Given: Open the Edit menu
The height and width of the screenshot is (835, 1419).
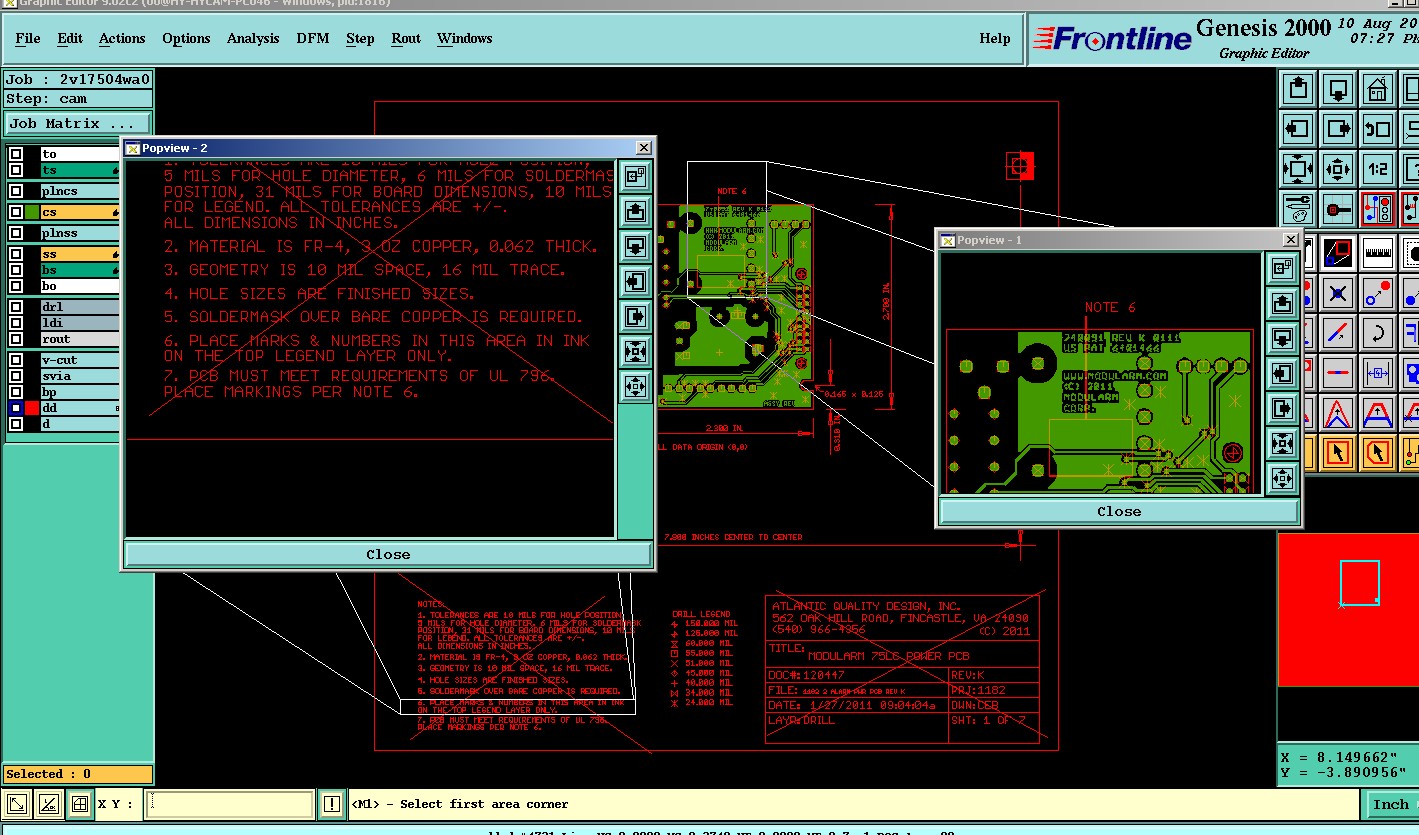Looking at the screenshot, I should tap(70, 38).
